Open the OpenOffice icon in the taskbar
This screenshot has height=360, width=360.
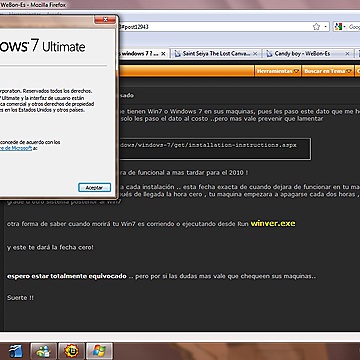coord(16,352)
